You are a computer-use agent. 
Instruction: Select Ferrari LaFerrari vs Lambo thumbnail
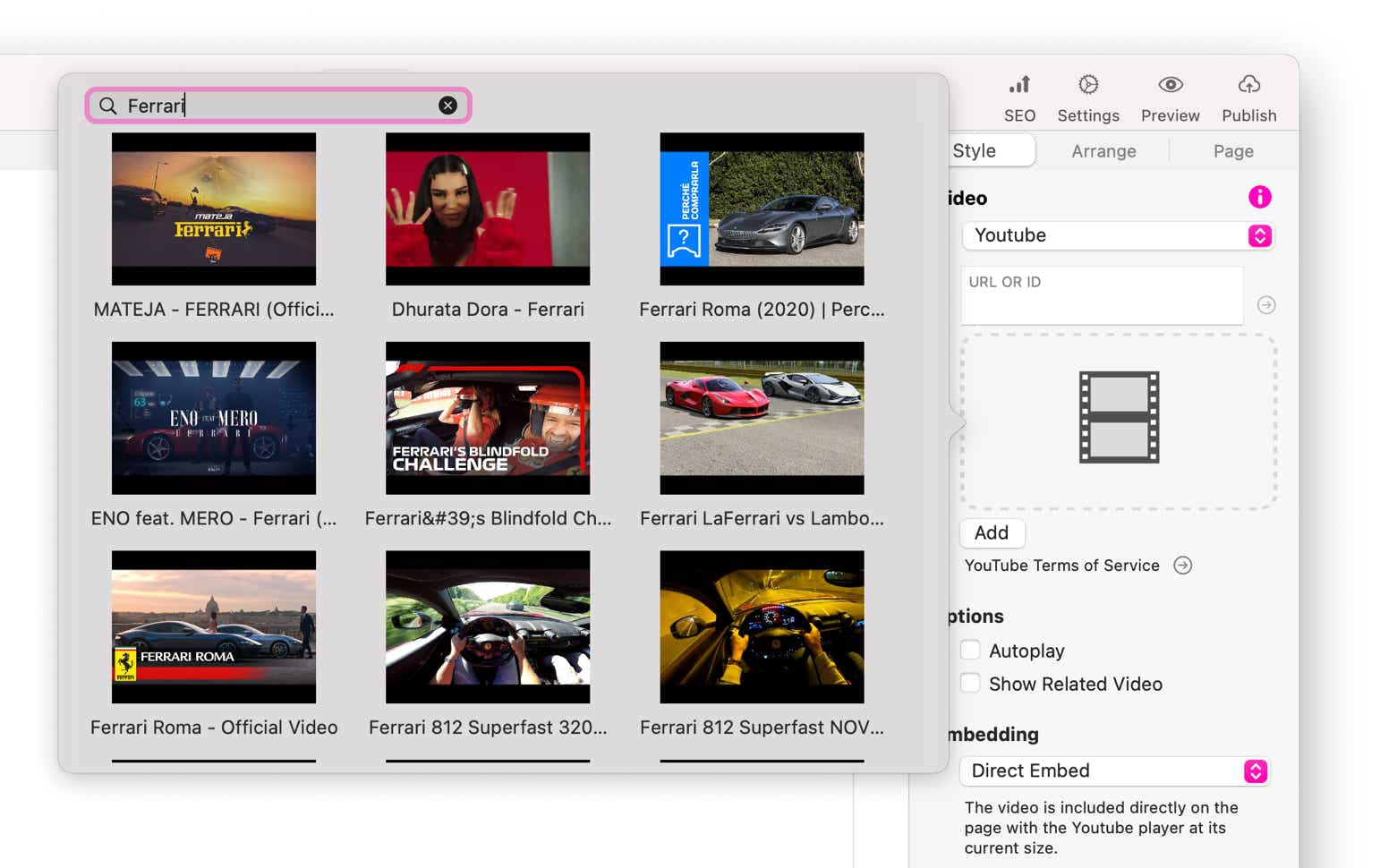pos(762,418)
